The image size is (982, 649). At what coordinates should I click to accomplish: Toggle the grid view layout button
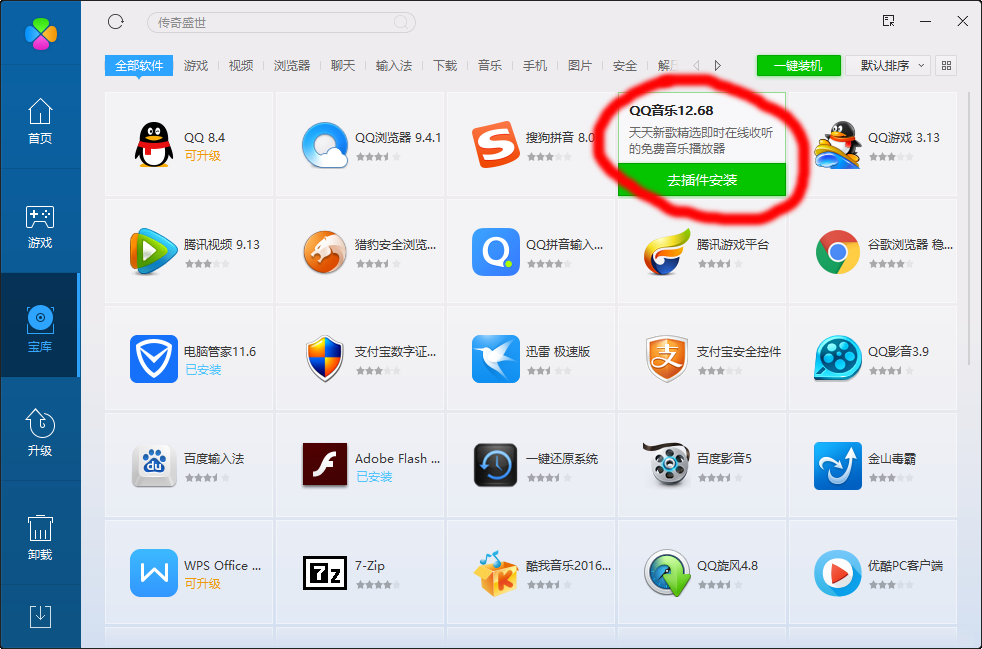click(946, 65)
